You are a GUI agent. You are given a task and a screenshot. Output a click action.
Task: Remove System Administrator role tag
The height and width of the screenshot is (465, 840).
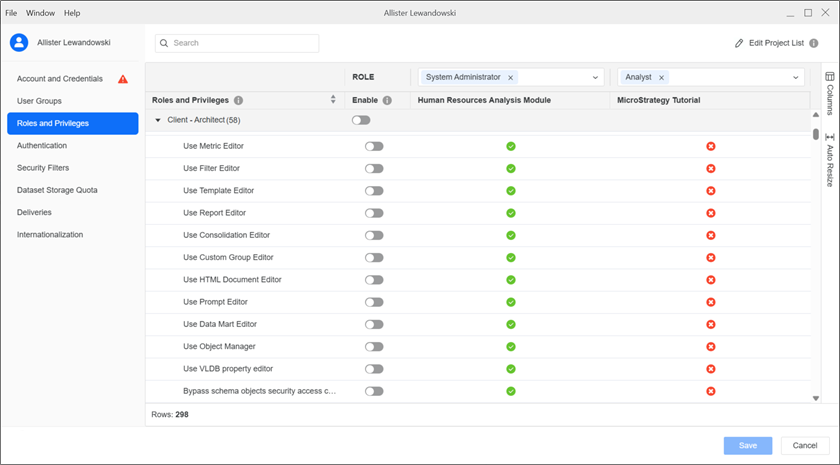pos(511,77)
